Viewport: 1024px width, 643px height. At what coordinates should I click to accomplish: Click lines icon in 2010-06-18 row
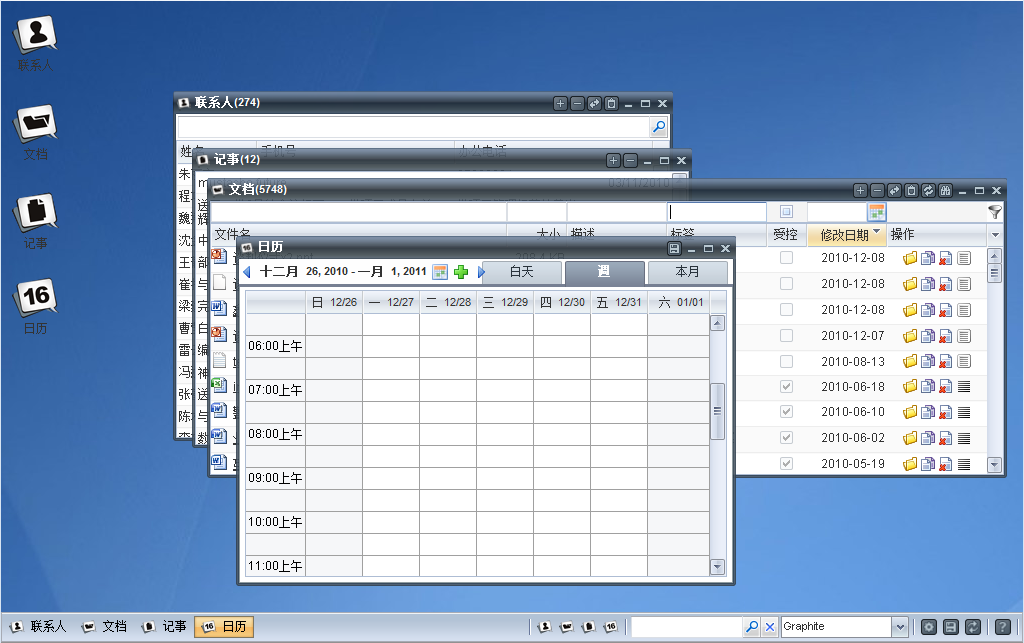pos(964,386)
